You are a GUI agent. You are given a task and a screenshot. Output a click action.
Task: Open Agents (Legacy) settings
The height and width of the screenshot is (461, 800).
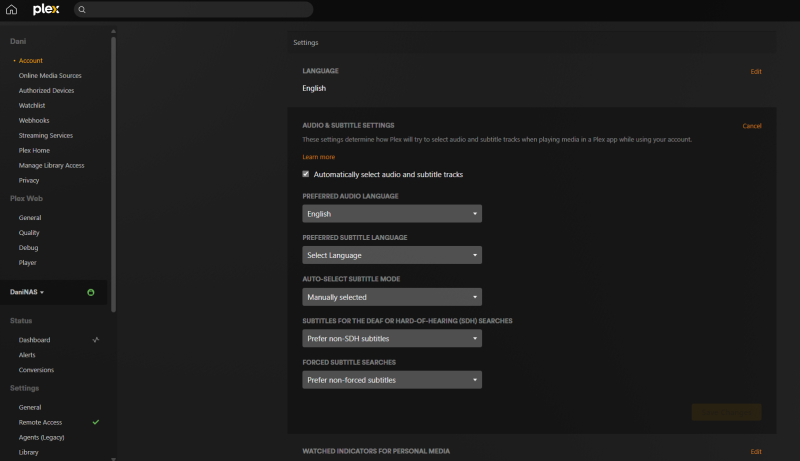(x=41, y=438)
